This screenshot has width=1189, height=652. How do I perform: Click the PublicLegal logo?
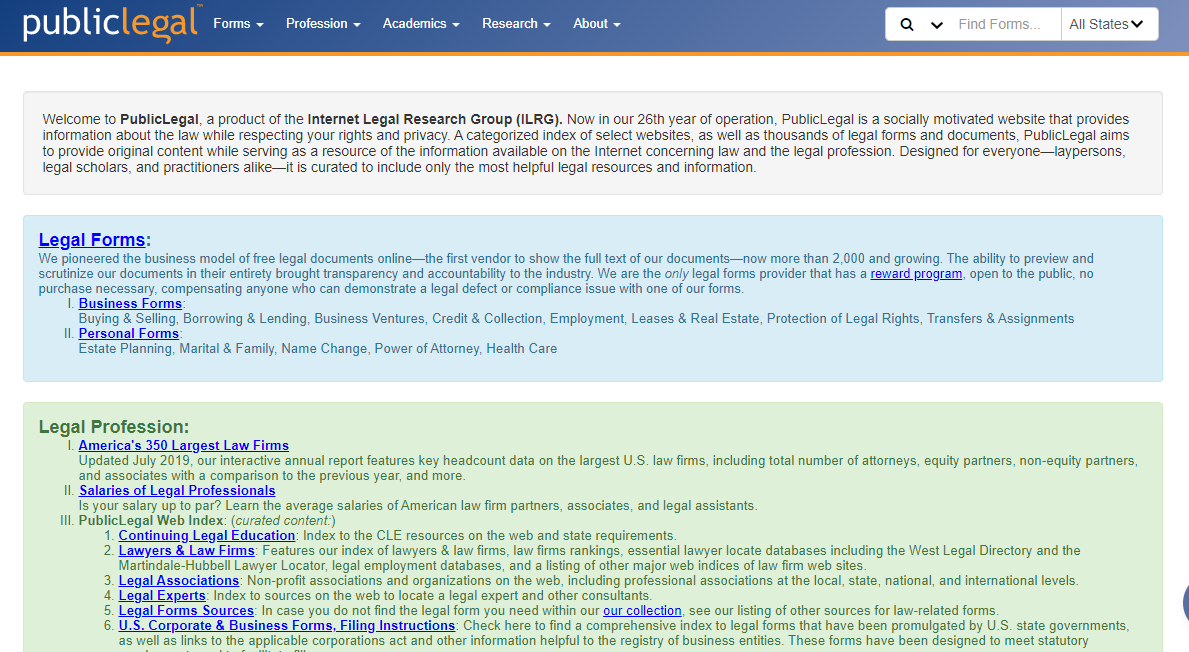coord(111,24)
